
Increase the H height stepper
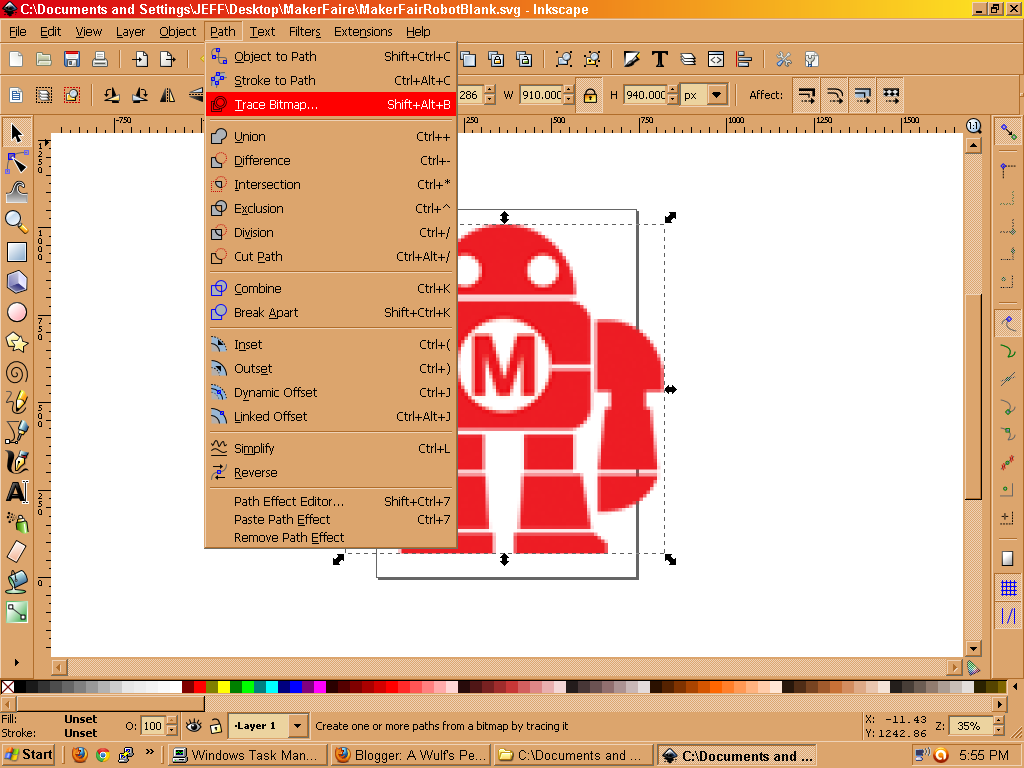tap(673, 89)
